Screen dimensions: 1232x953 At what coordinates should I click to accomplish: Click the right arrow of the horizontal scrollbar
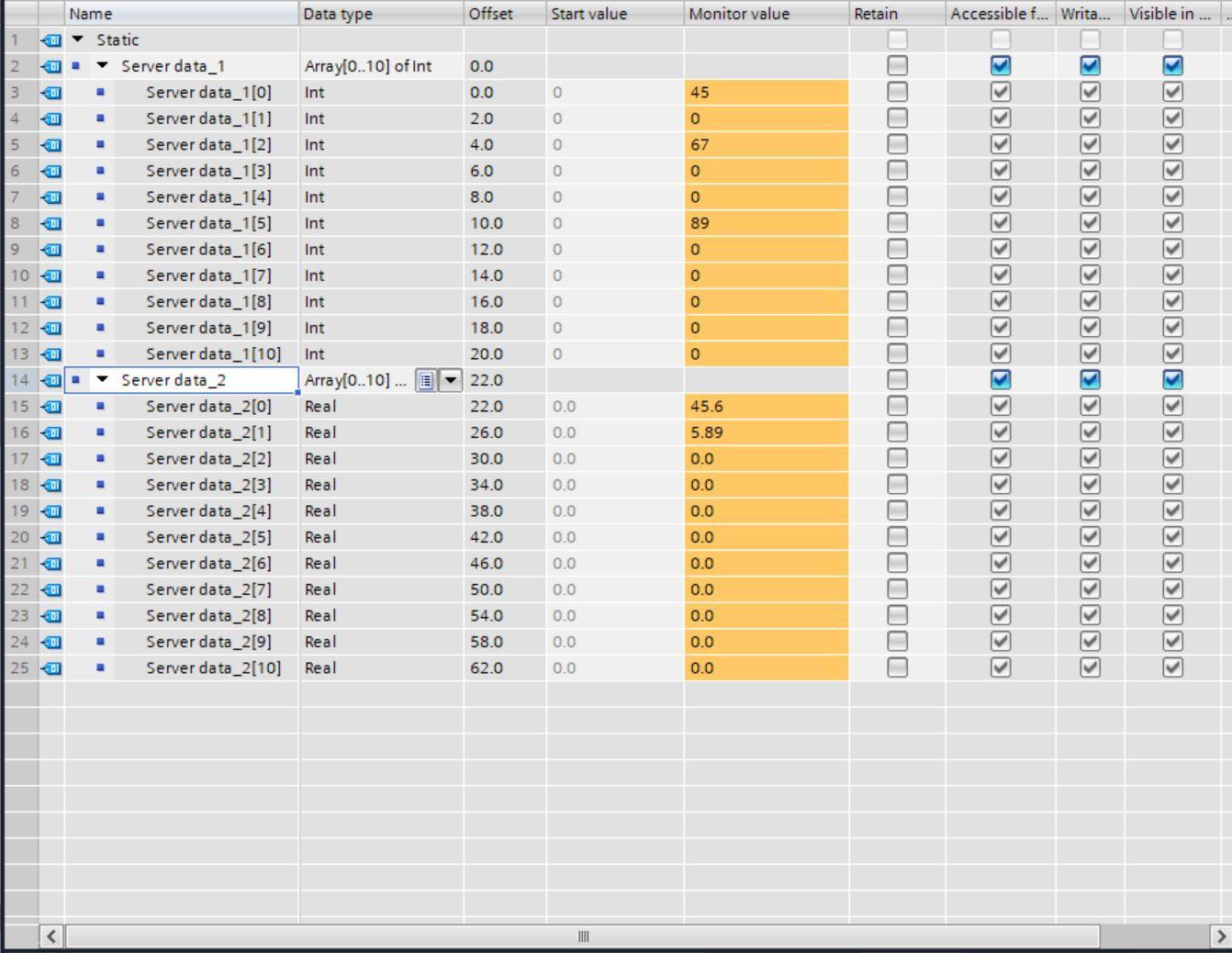tap(1220, 936)
